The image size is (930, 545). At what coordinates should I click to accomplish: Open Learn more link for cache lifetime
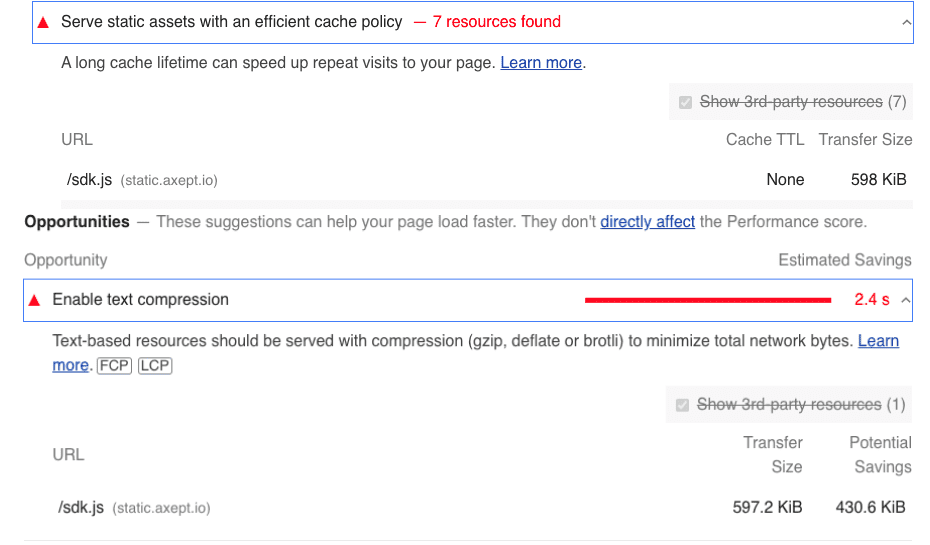click(541, 62)
